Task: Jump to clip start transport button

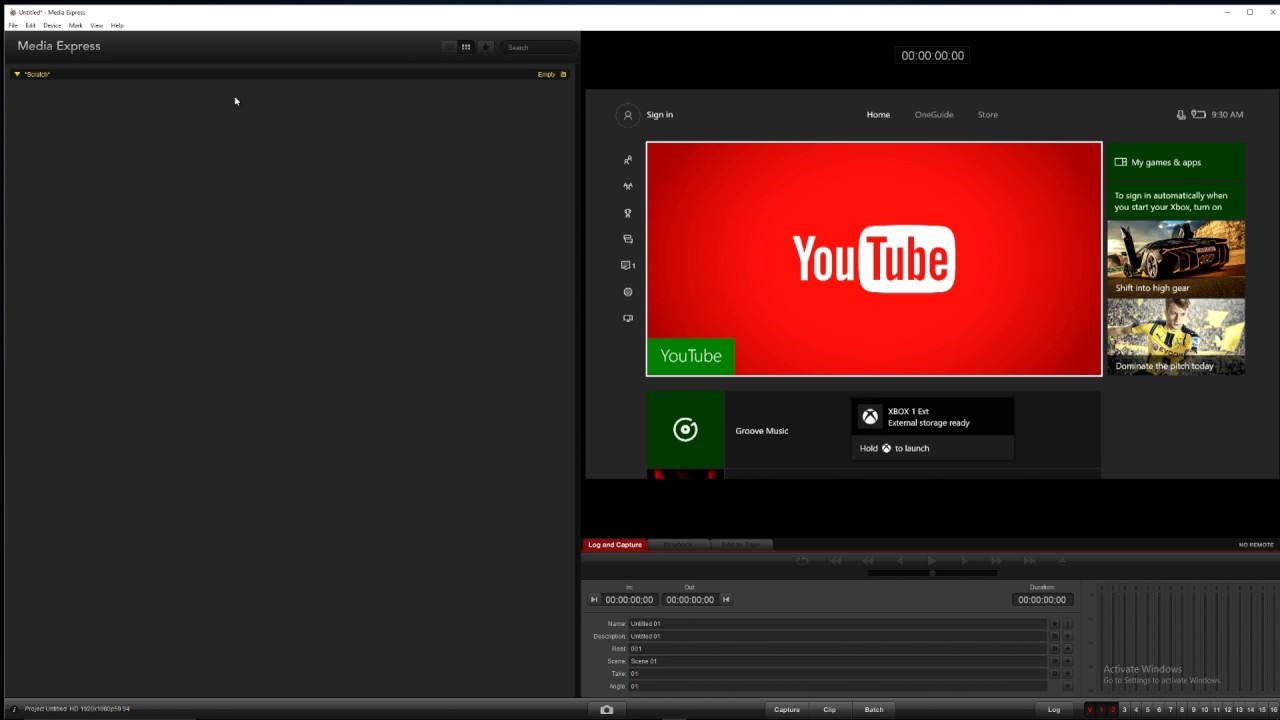Action: coord(835,561)
